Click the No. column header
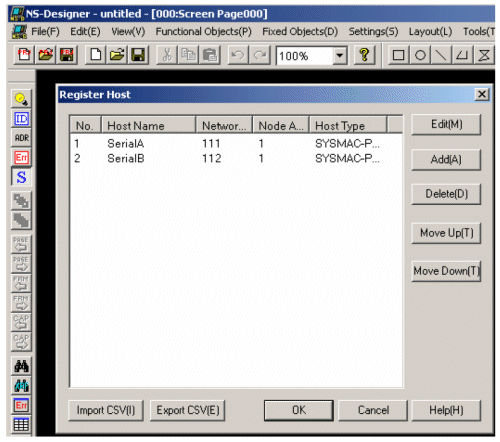The image size is (500, 442). pos(85,126)
